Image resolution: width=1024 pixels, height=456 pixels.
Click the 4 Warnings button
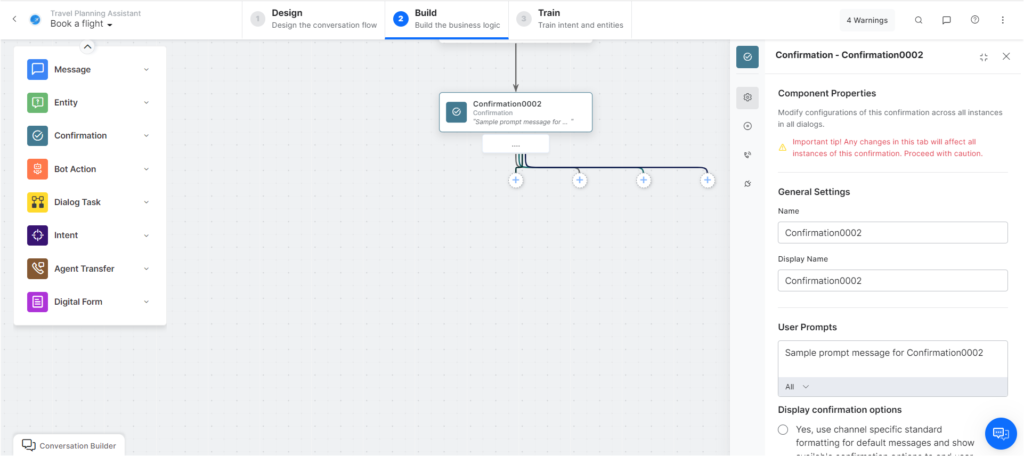coord(867,20)
